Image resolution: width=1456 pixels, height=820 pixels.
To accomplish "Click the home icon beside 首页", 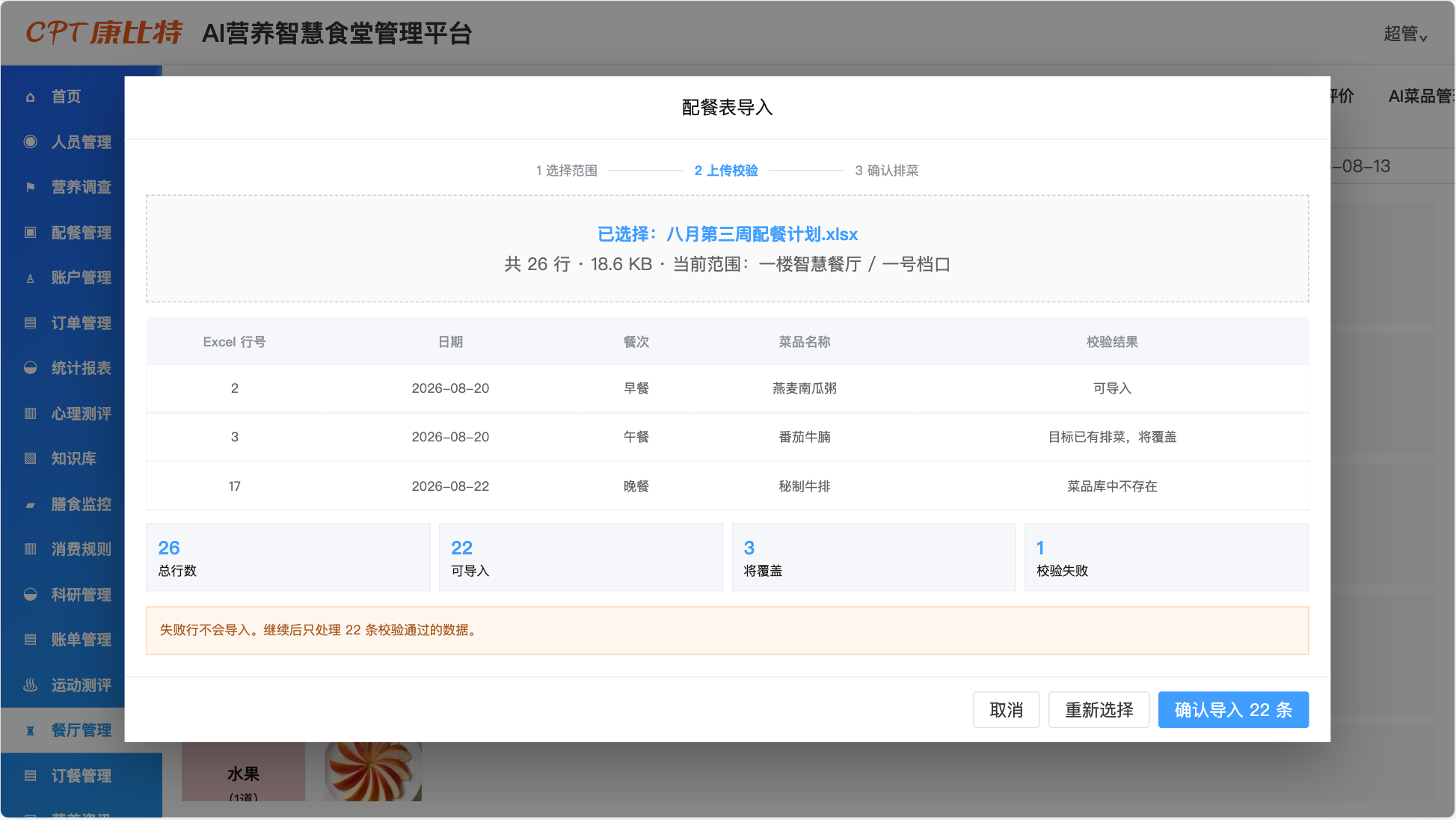I will point(30,97).
